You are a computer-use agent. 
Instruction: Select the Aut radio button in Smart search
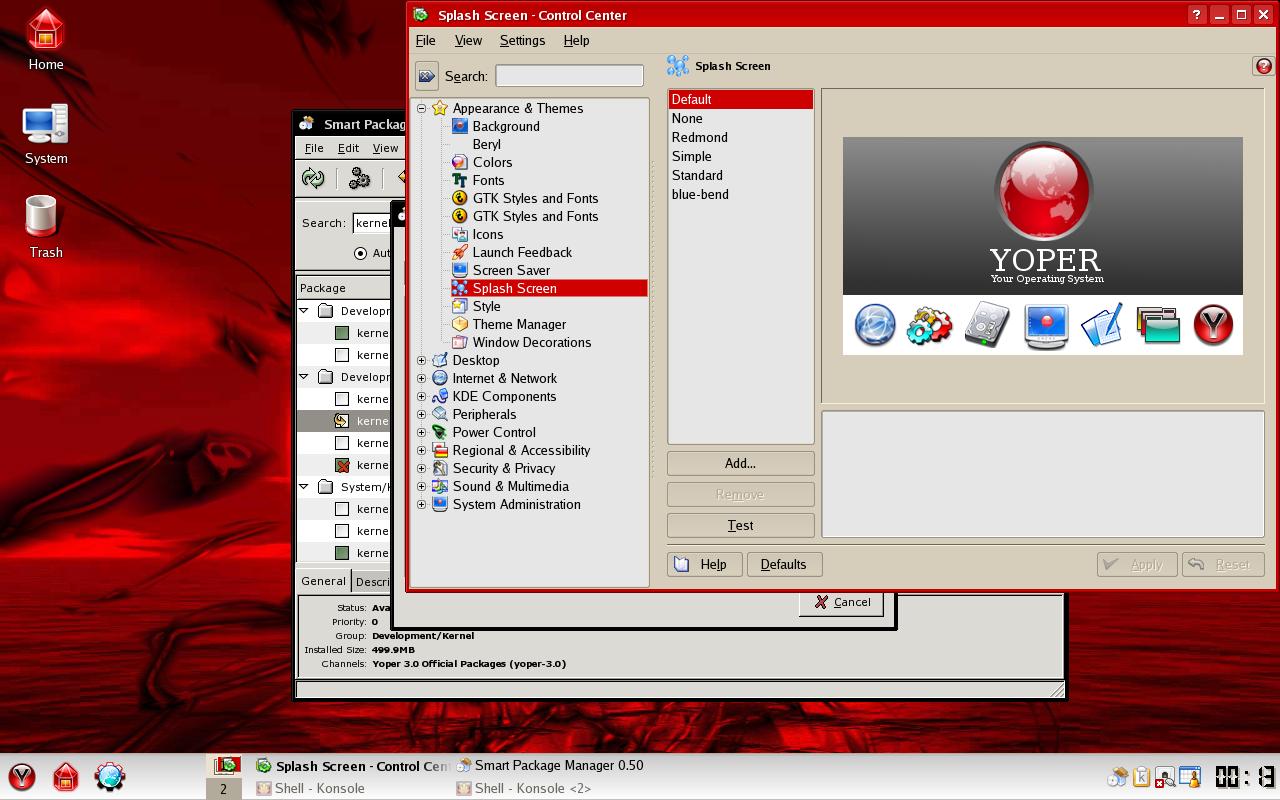click(x=360, y=253)
